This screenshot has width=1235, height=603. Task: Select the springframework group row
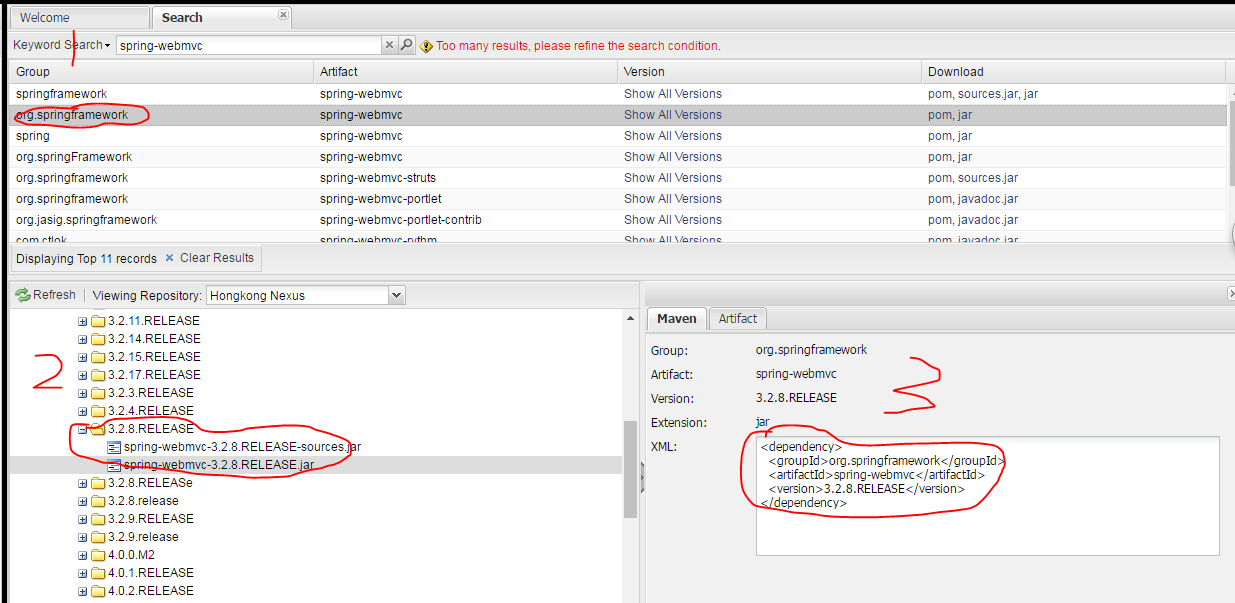coord(618,94)
